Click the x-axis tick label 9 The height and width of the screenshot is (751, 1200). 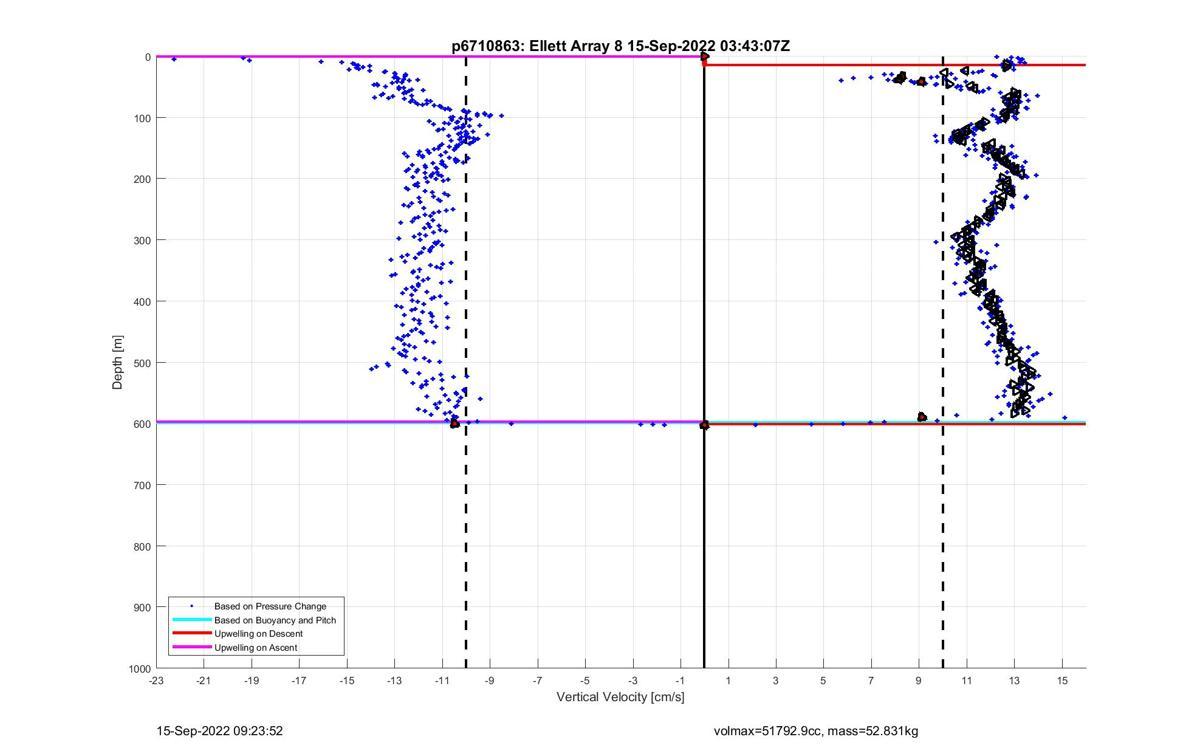click(919, 681)
